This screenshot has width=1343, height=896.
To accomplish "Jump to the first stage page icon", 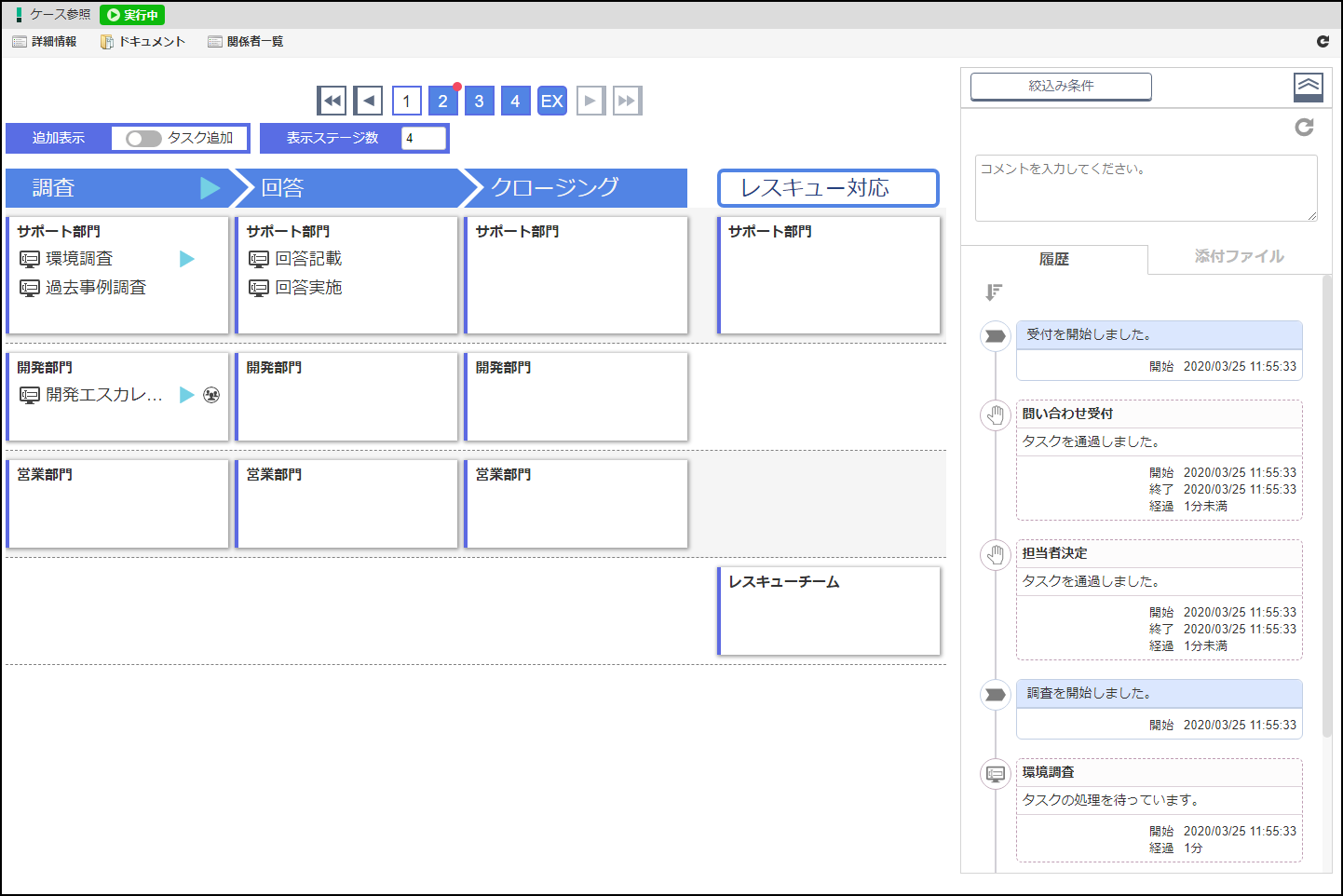I will coord(332,101).
